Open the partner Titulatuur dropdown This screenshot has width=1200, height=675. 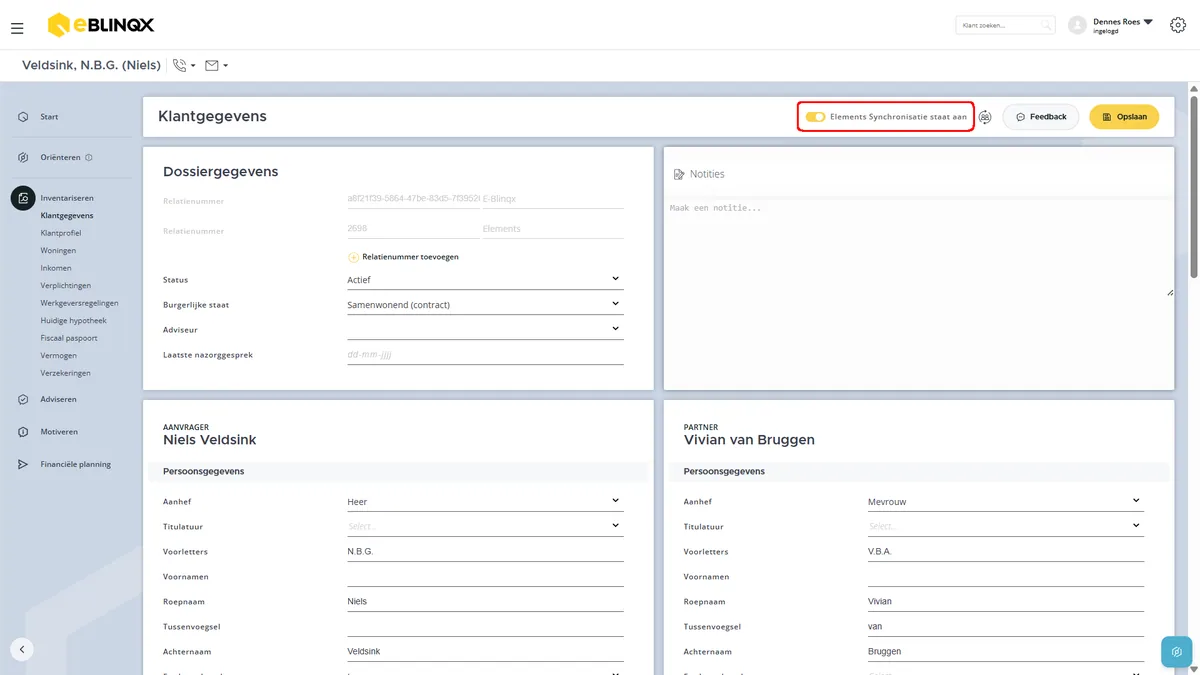(x=1006, y=526)
